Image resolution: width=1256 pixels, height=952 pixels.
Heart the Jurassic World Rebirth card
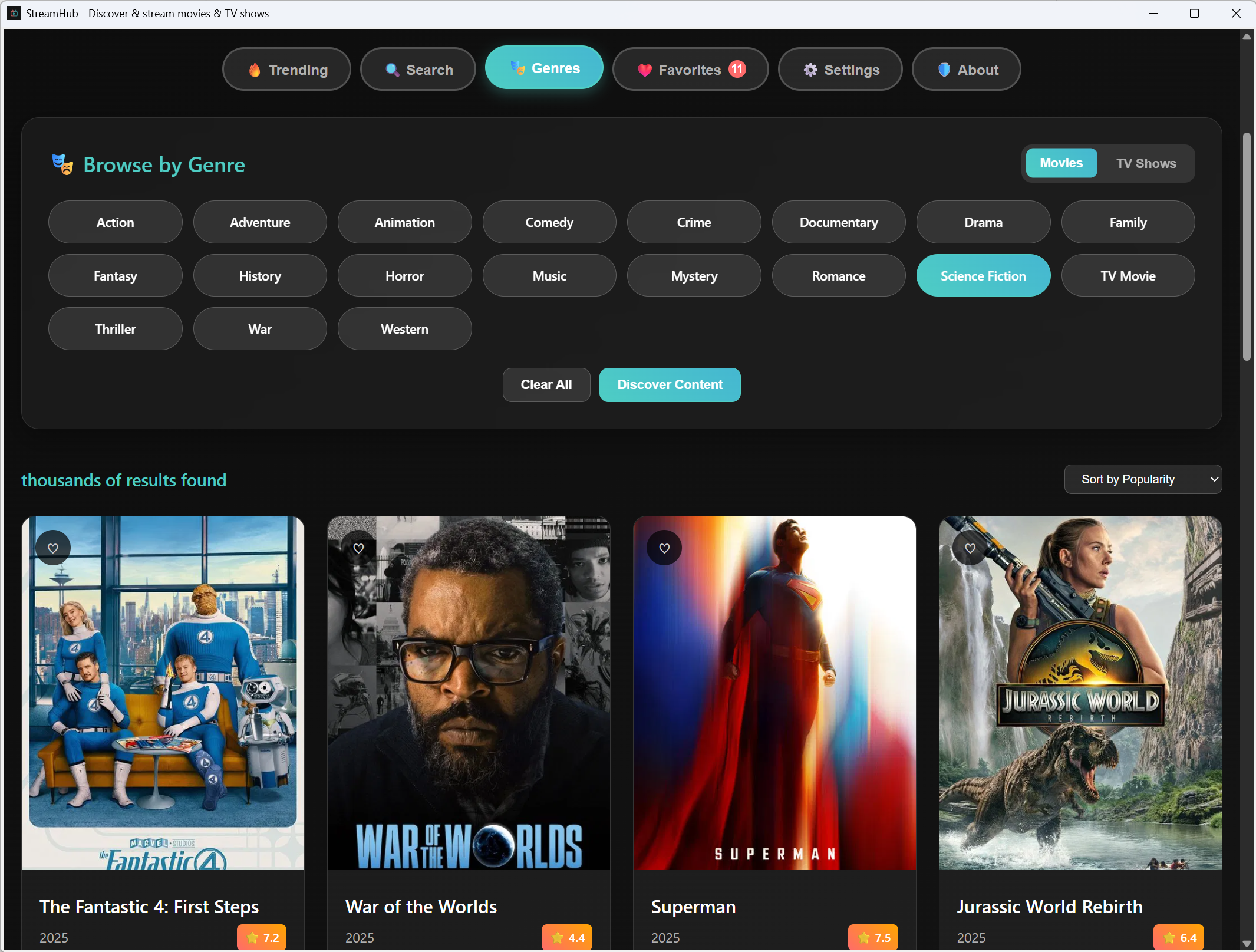(x=970, y=548)
